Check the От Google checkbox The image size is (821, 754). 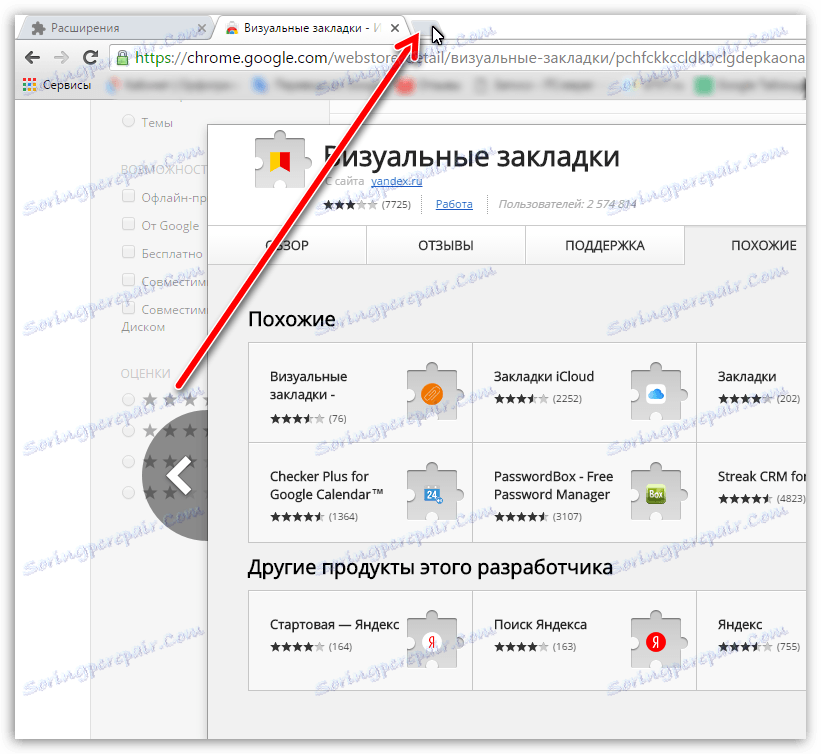(128, 224)
